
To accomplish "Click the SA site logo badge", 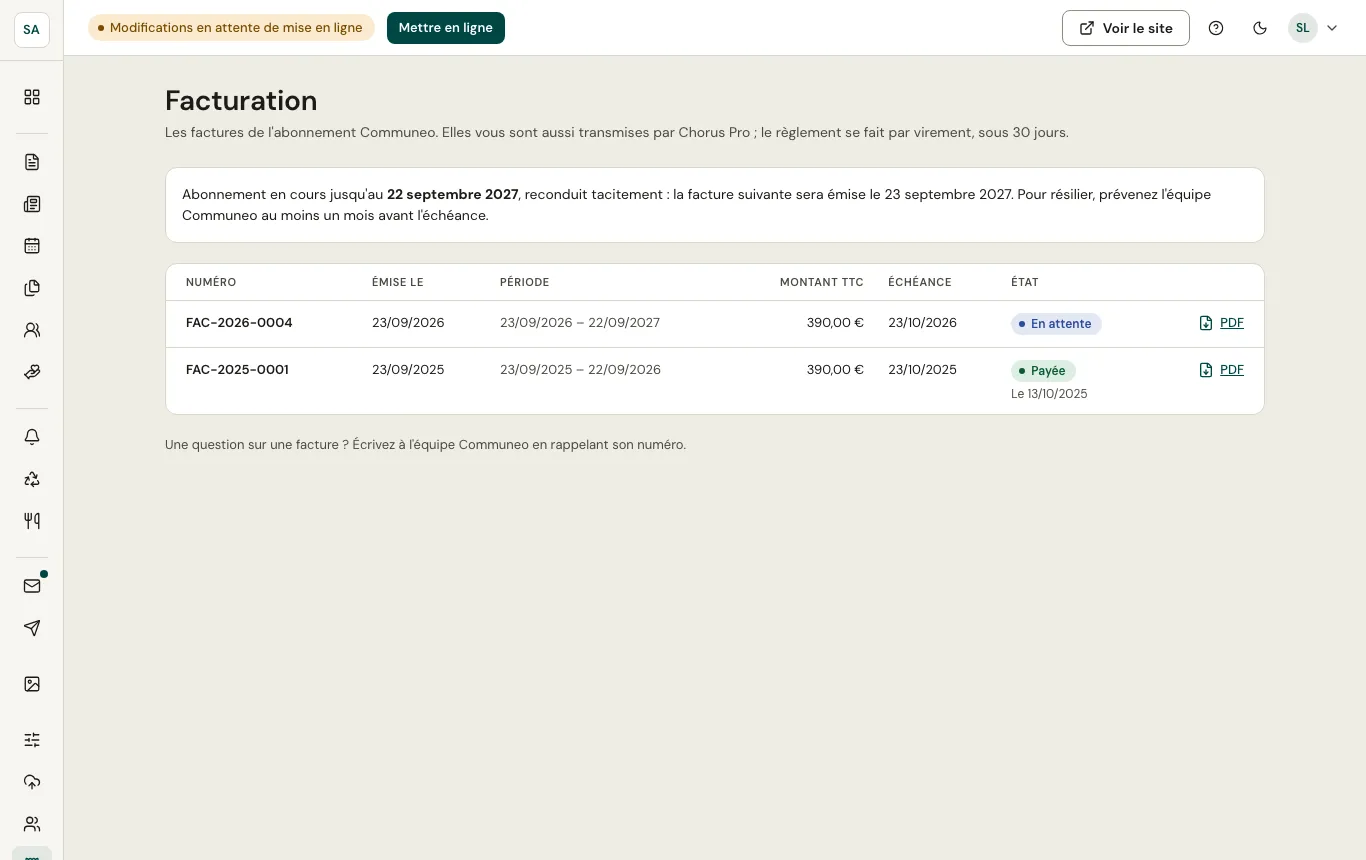I will coord(32,29).
